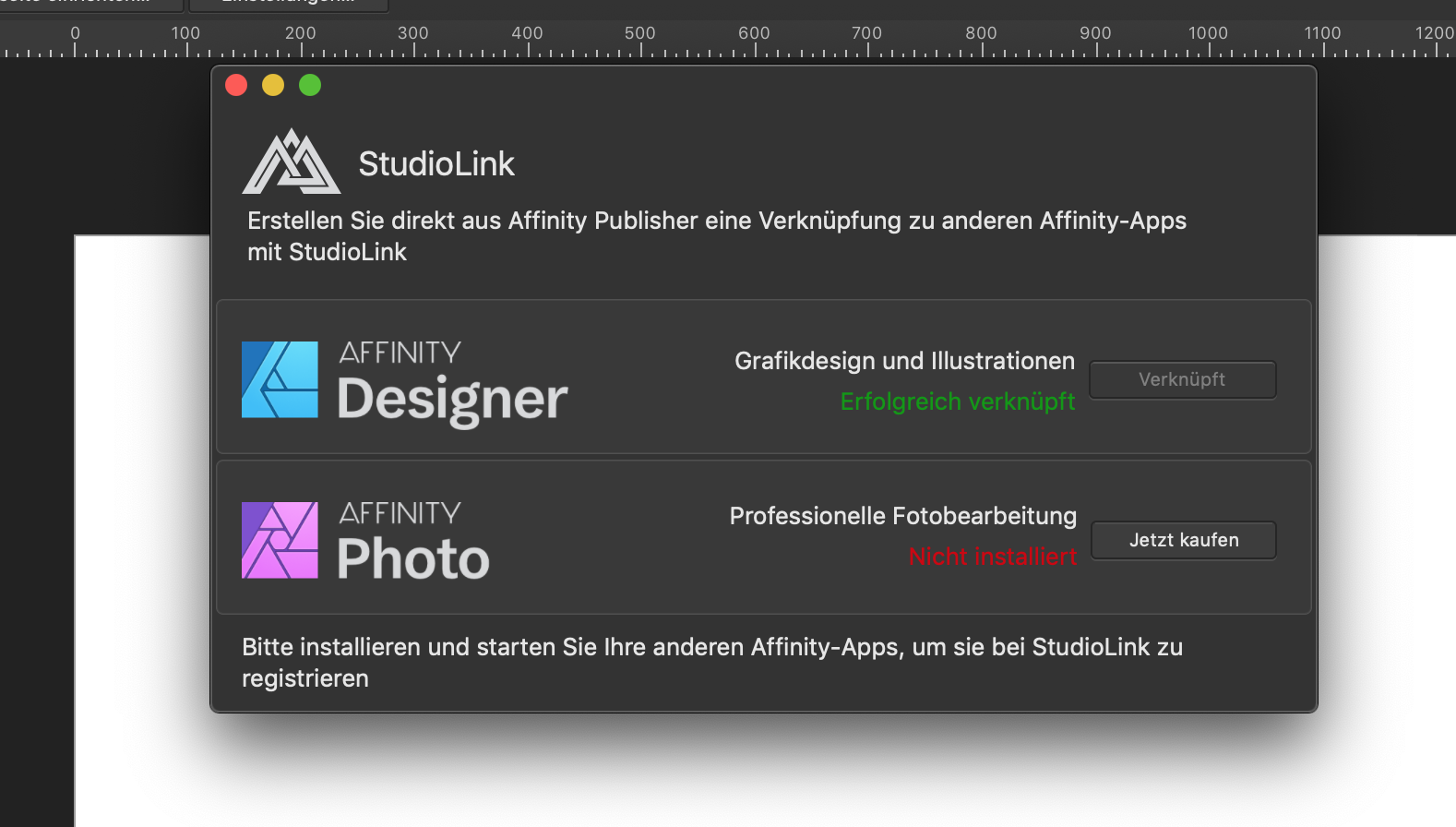
Task: Click Jetzt kaufen for Affinity Photo
Action: point(1184,540)
